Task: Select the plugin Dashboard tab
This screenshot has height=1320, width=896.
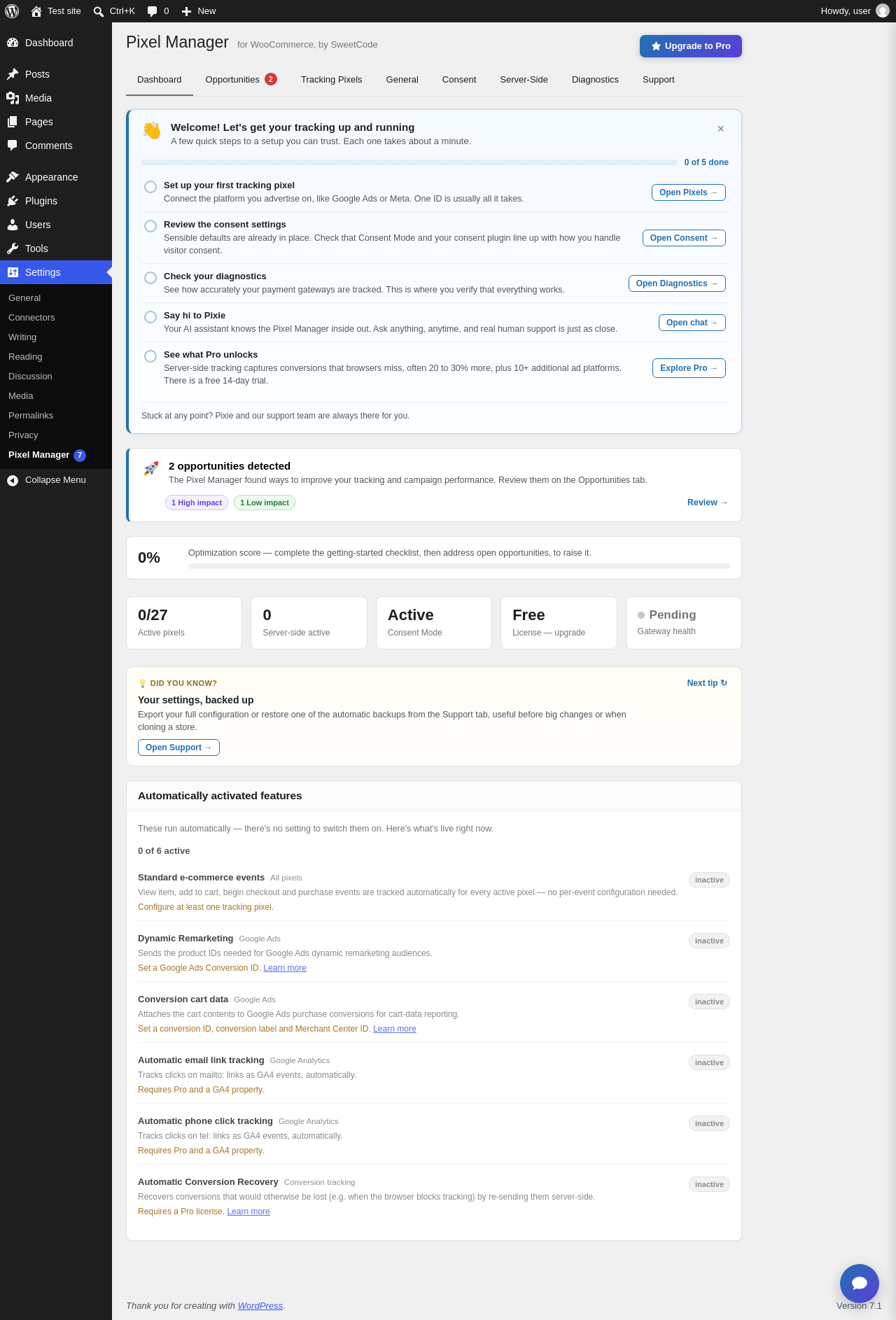Action: 160,80
